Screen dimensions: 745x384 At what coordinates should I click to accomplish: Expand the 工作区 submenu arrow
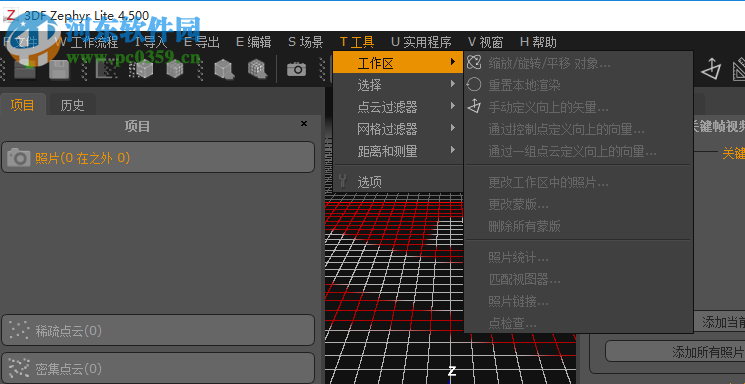point(453,62)
